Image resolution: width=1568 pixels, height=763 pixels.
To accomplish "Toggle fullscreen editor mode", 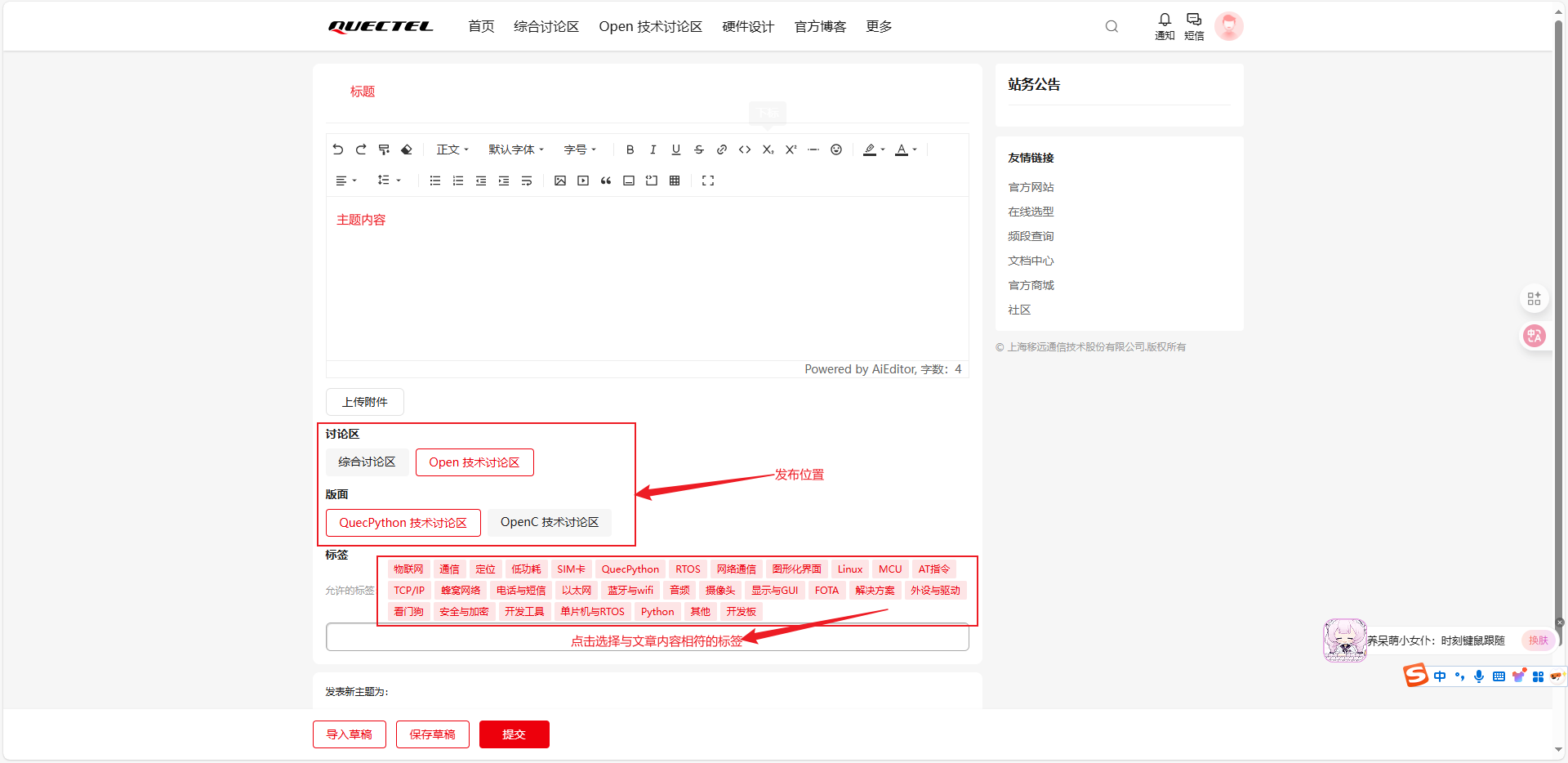I will click(708, 181).
